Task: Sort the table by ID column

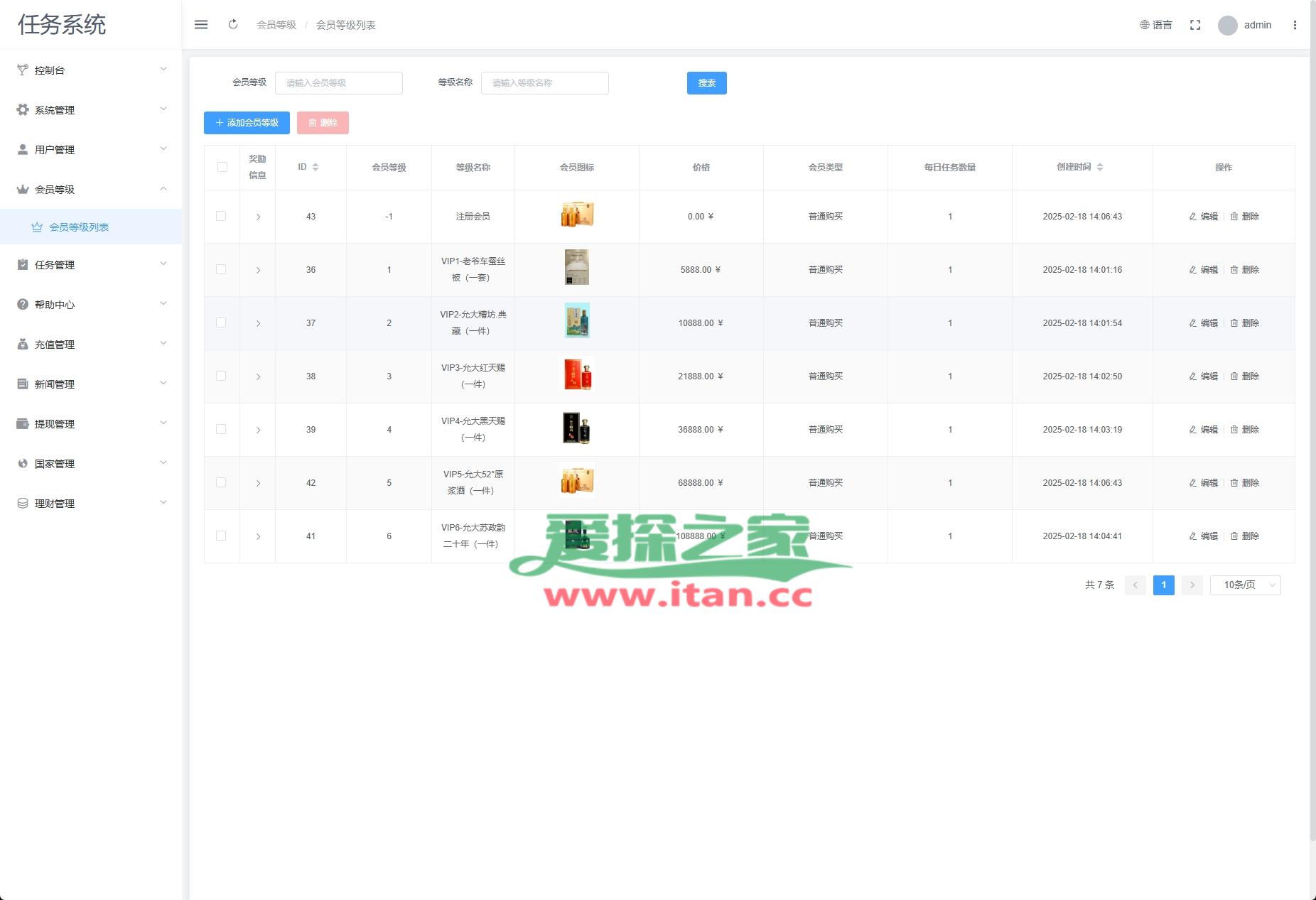Action: tap(315, 168)
